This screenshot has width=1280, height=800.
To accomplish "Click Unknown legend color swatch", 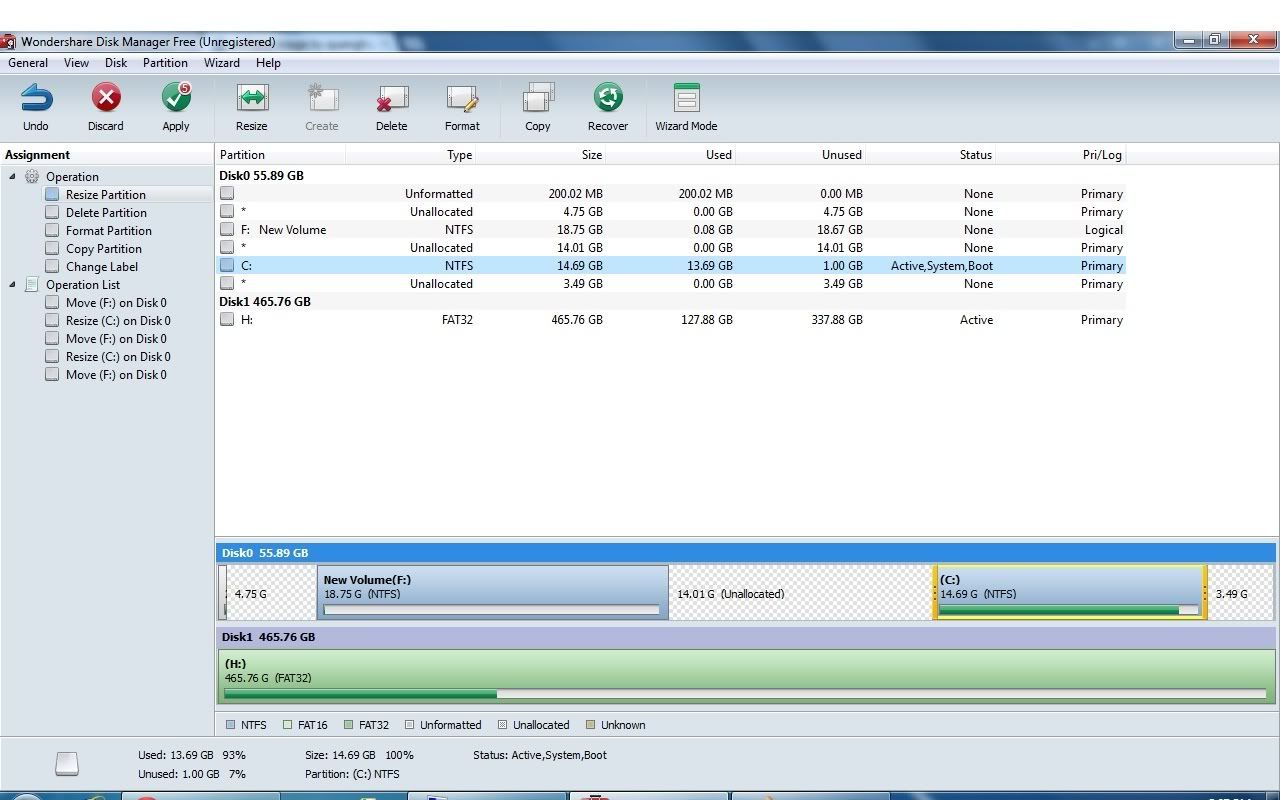I will (590, 725).
